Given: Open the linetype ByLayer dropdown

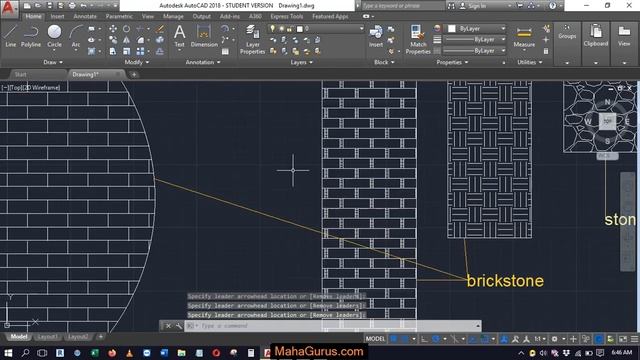Looking at the screenshot, I should pos(475,51).
